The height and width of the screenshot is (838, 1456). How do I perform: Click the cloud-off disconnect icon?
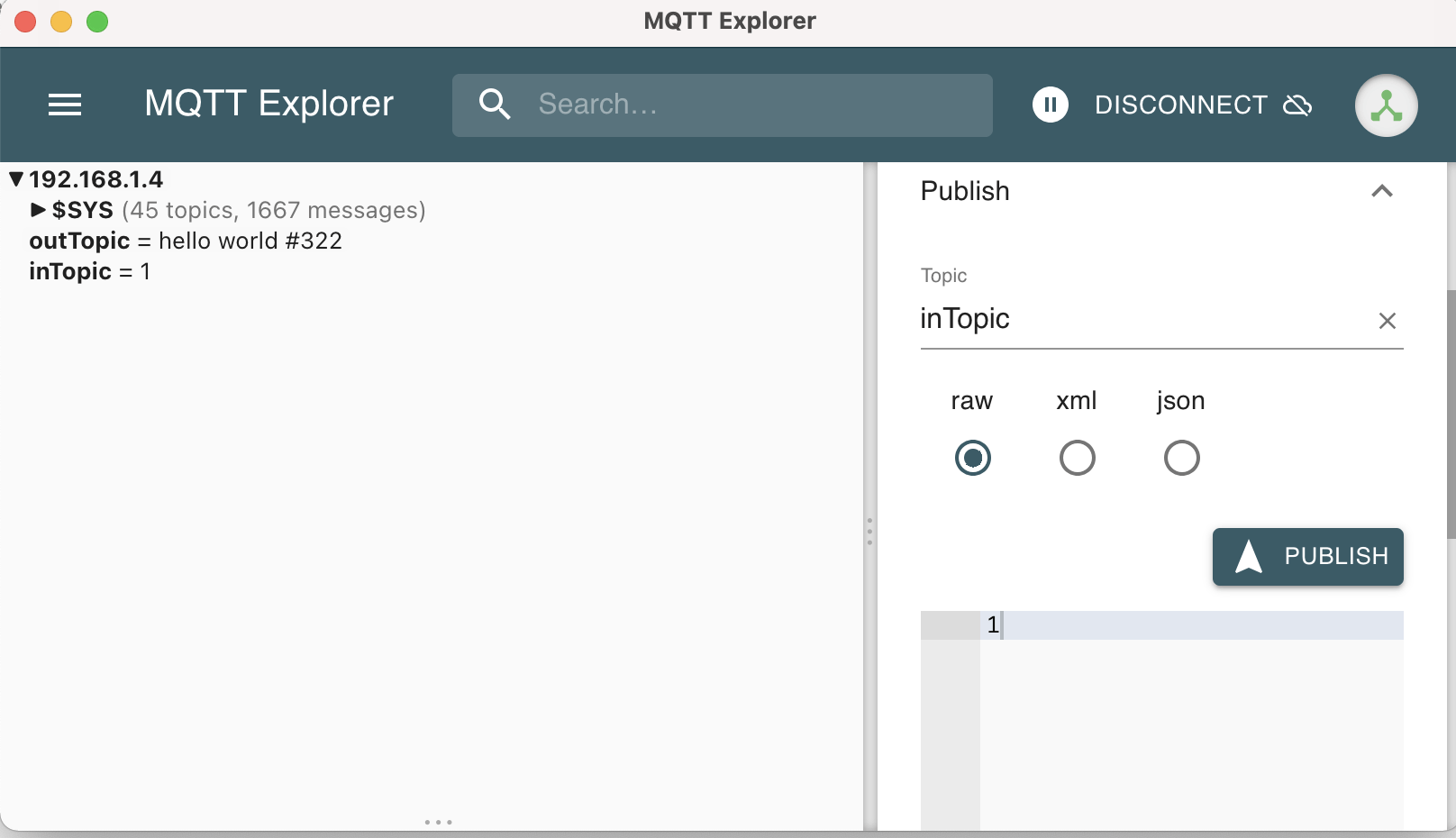tap(1297, 105)
